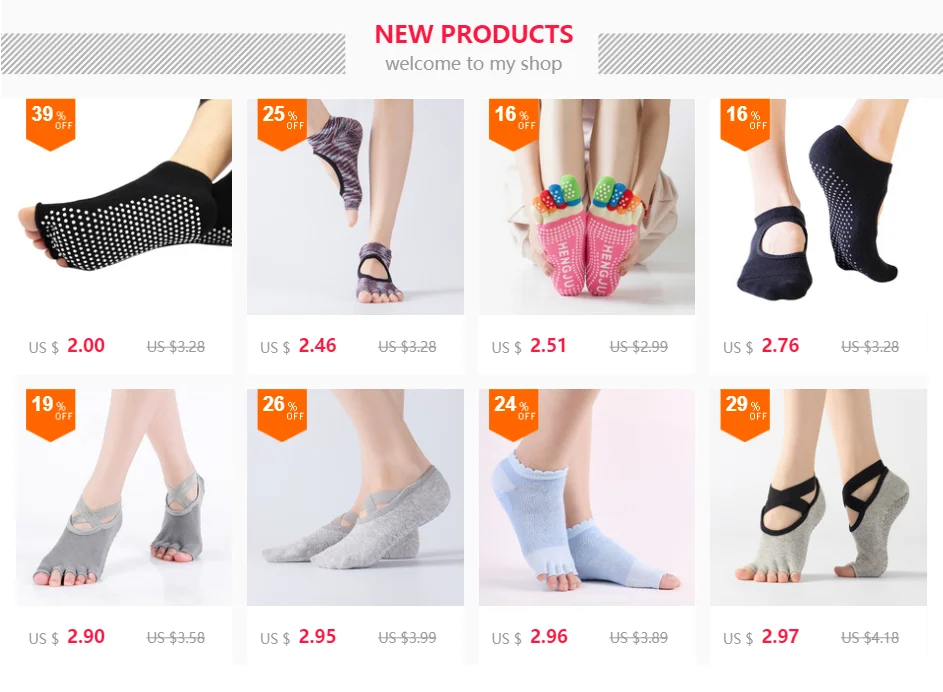Click the US $2.51 price

529,346
